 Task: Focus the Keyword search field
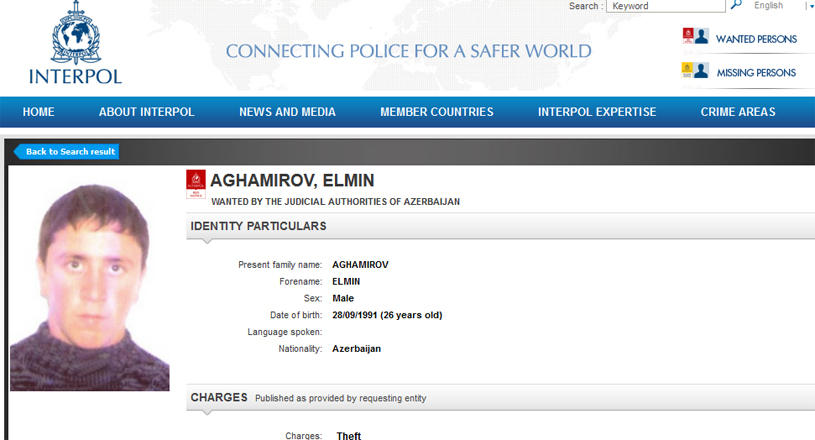(x=666, y=6)
